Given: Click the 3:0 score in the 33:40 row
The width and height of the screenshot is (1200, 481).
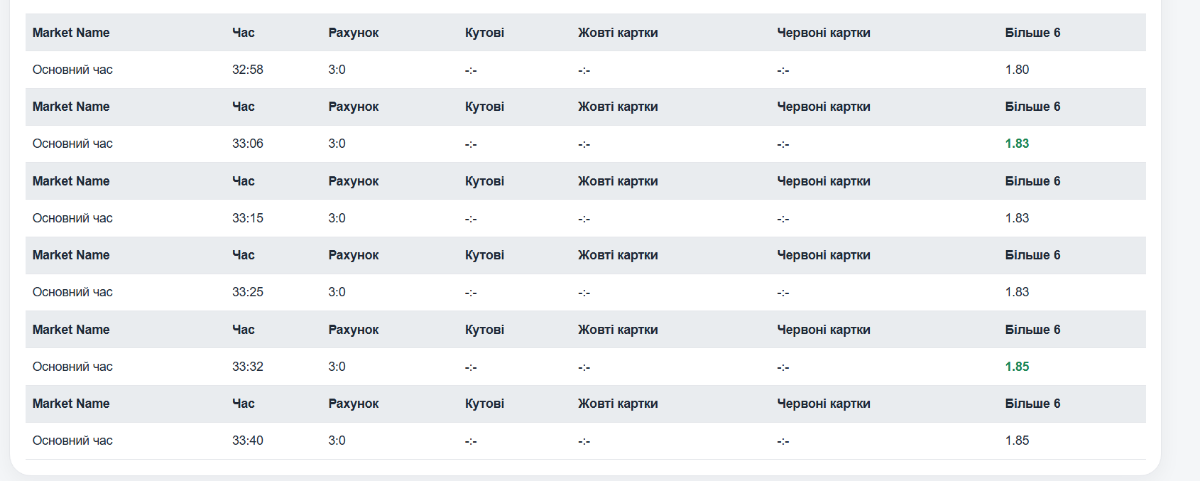Looking at the screenshot, I should (336, 441).
